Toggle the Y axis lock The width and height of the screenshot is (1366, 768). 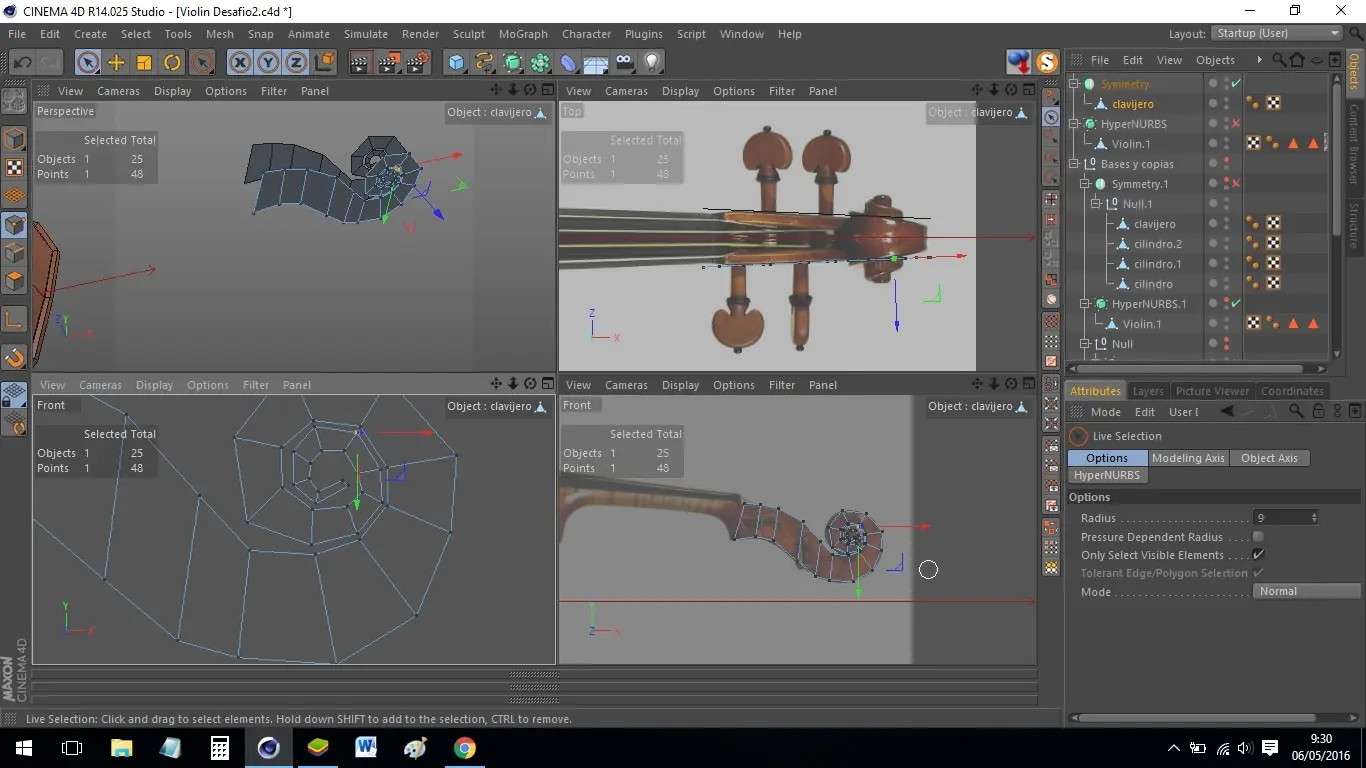tap(268, 62)
